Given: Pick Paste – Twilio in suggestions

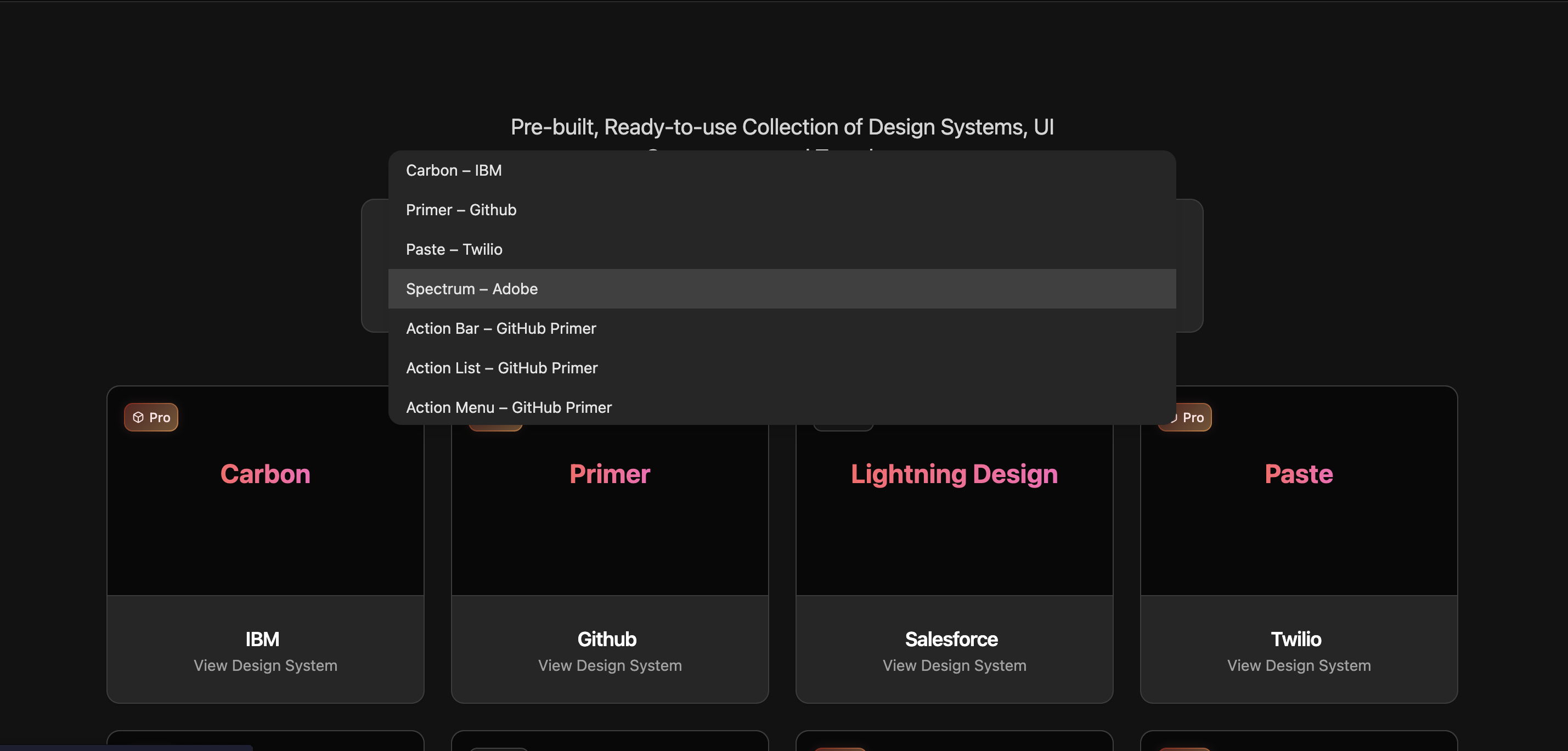Looking at the screenshot, I should (454, 250).
